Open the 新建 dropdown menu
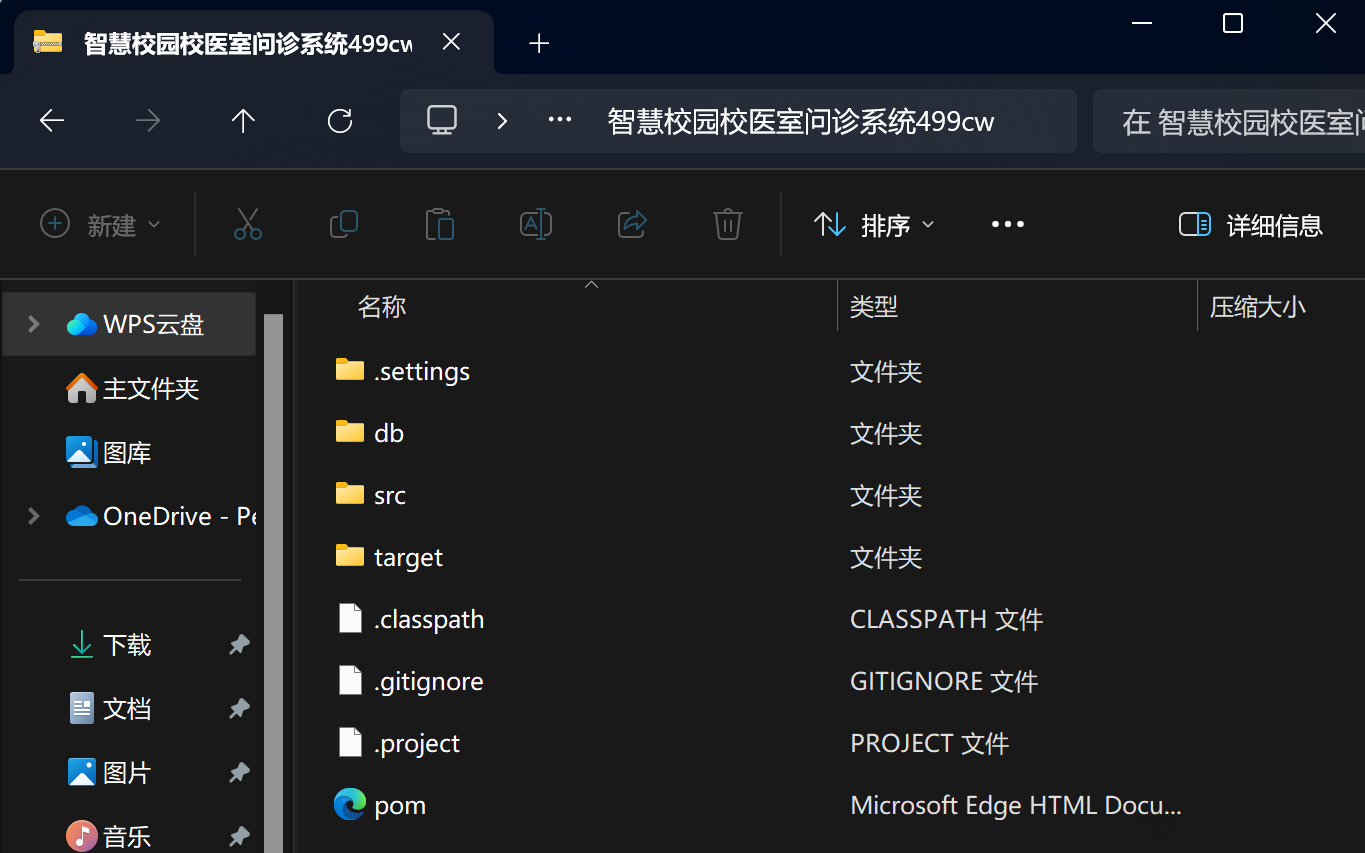The height and width of the screenshot is (853, 1365). click(x=100, y=225)
